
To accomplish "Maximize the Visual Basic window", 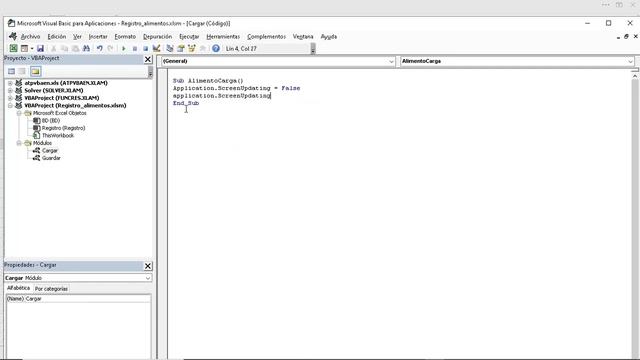I will [609, 23].
